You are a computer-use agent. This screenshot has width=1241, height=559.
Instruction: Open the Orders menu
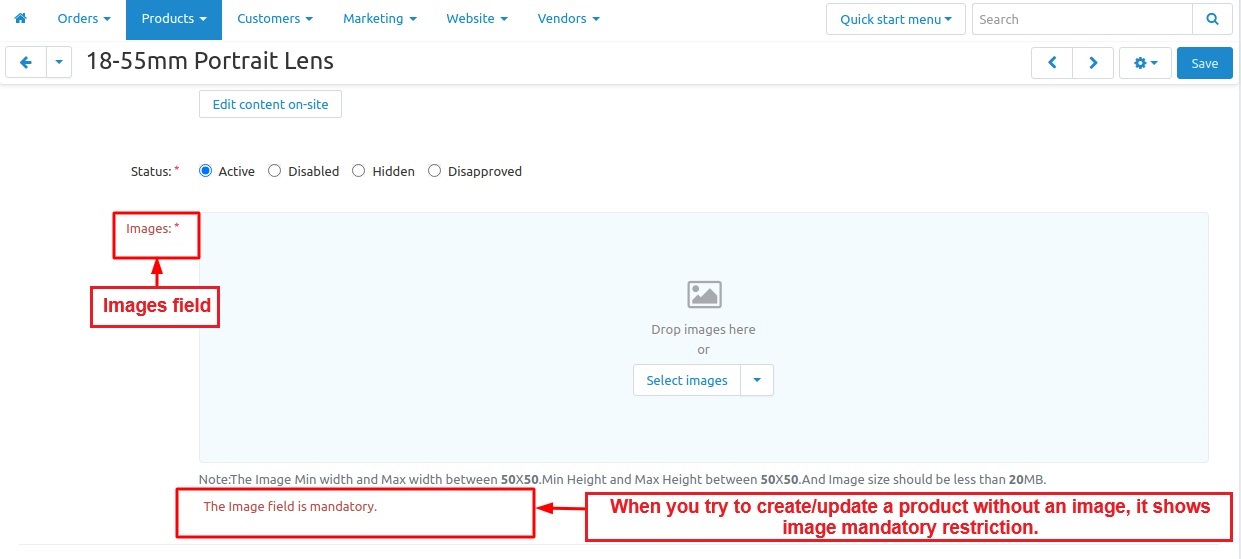point(84,19)
